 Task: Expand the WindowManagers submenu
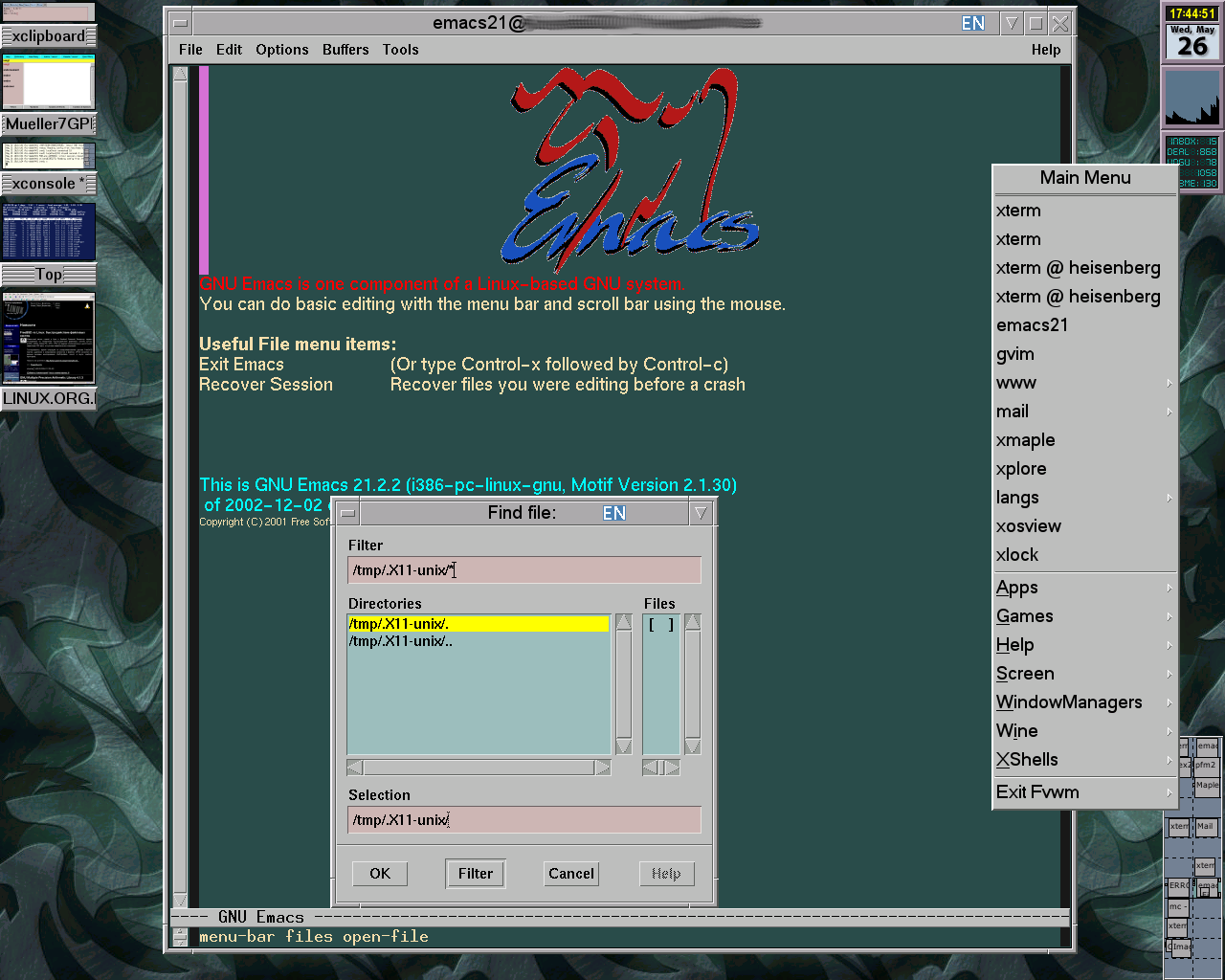tap(1084, 702)
